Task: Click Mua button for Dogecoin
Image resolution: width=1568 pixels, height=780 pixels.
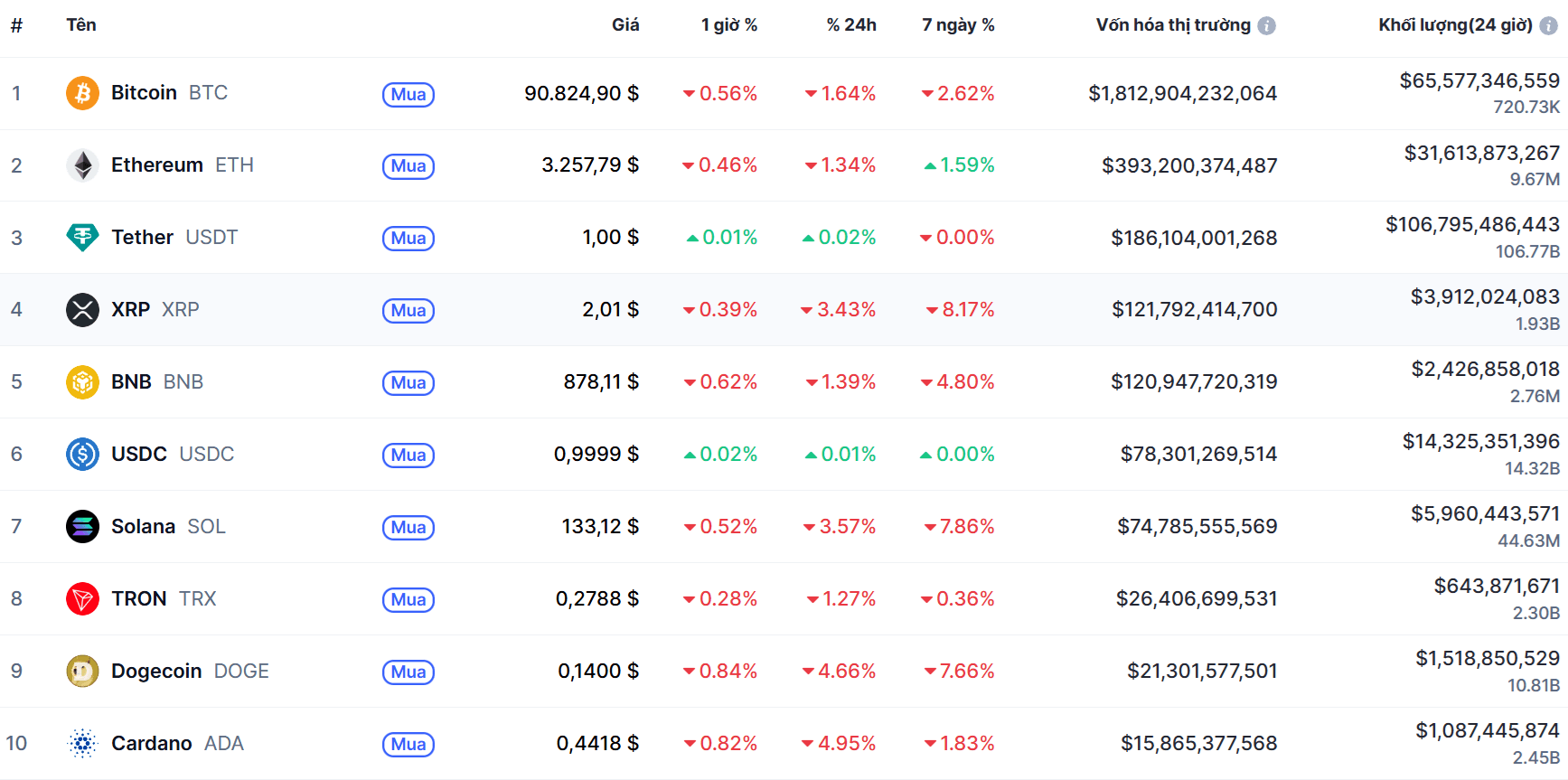Action: pyautogui.click(x=408, y=672)
